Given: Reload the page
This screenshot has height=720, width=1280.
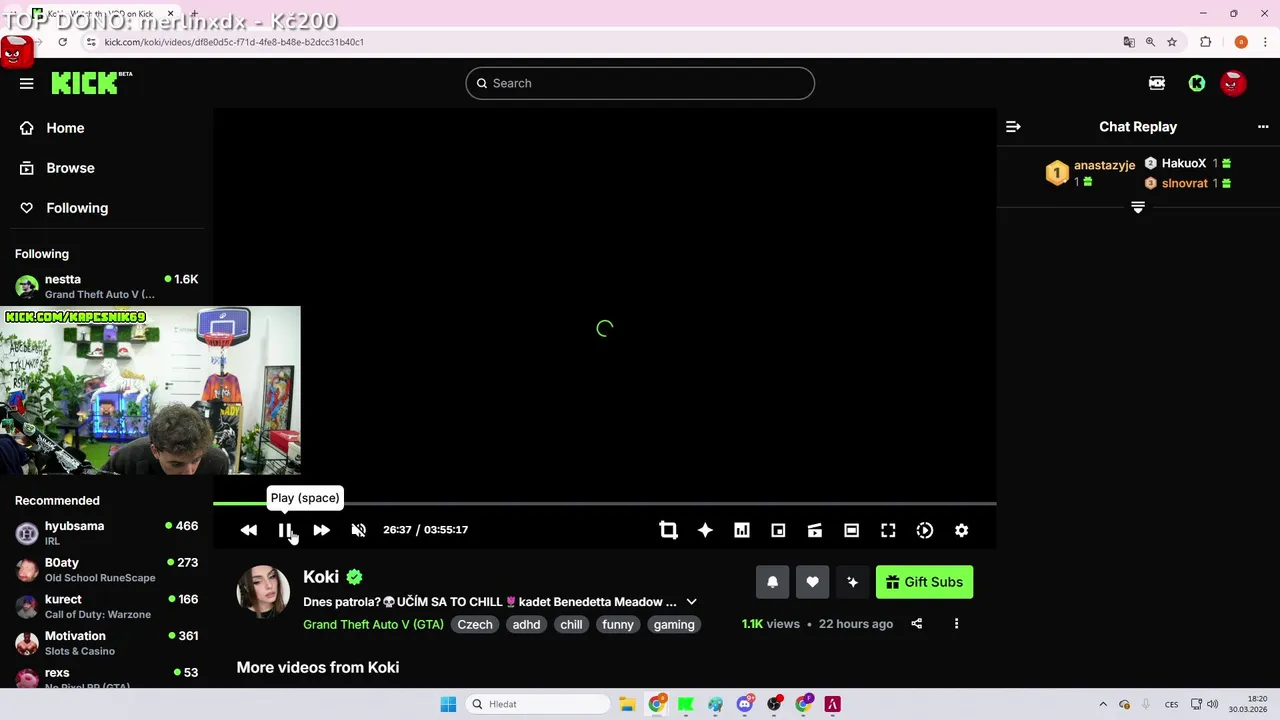Looking at the screenshot, I should click(62, 42).
